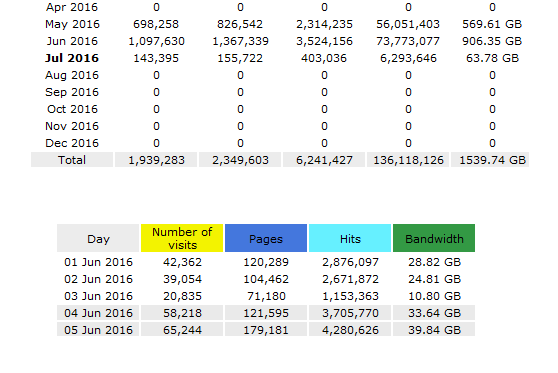This screenshot has width=558, height=373.
Task: Click the Aug 2016 month label
Action: (x=72, y=75)
